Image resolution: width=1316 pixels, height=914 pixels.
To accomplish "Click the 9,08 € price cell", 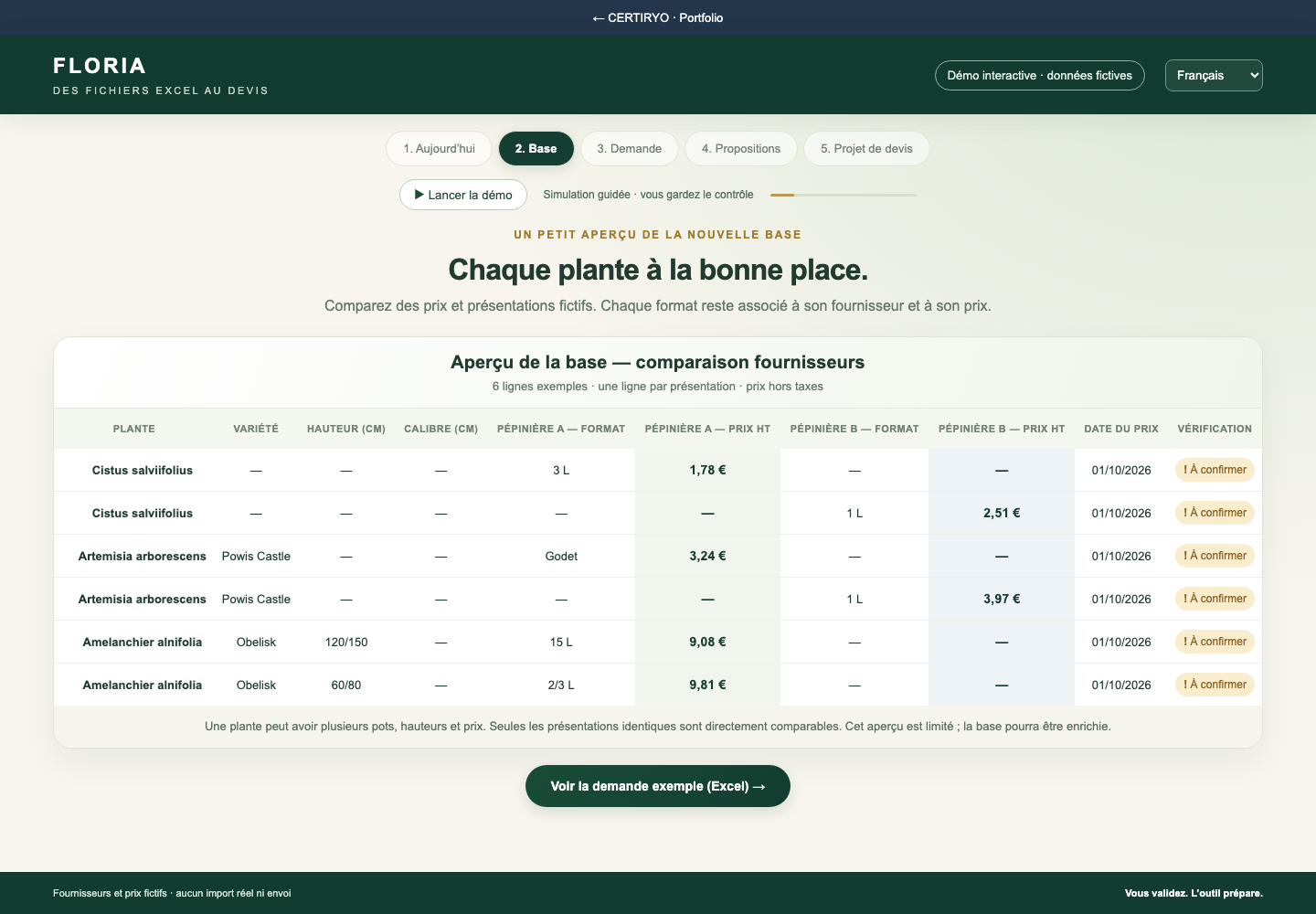I will coord(707,642).
